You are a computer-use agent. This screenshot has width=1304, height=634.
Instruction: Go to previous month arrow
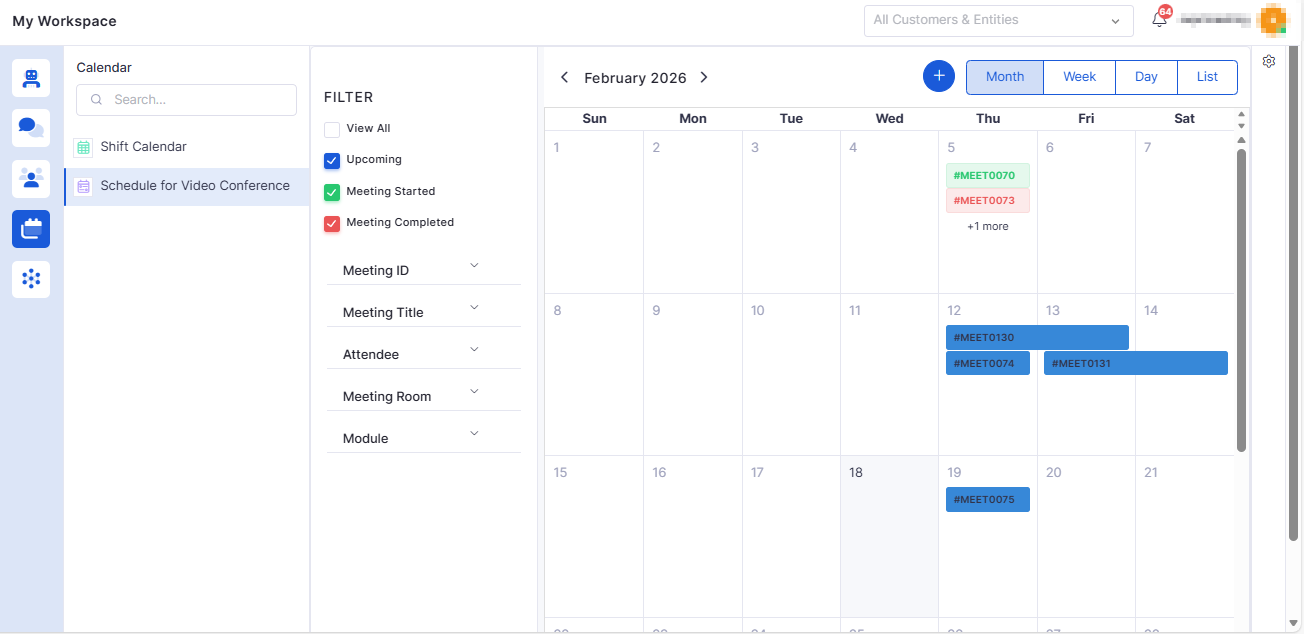coord(564,77)
